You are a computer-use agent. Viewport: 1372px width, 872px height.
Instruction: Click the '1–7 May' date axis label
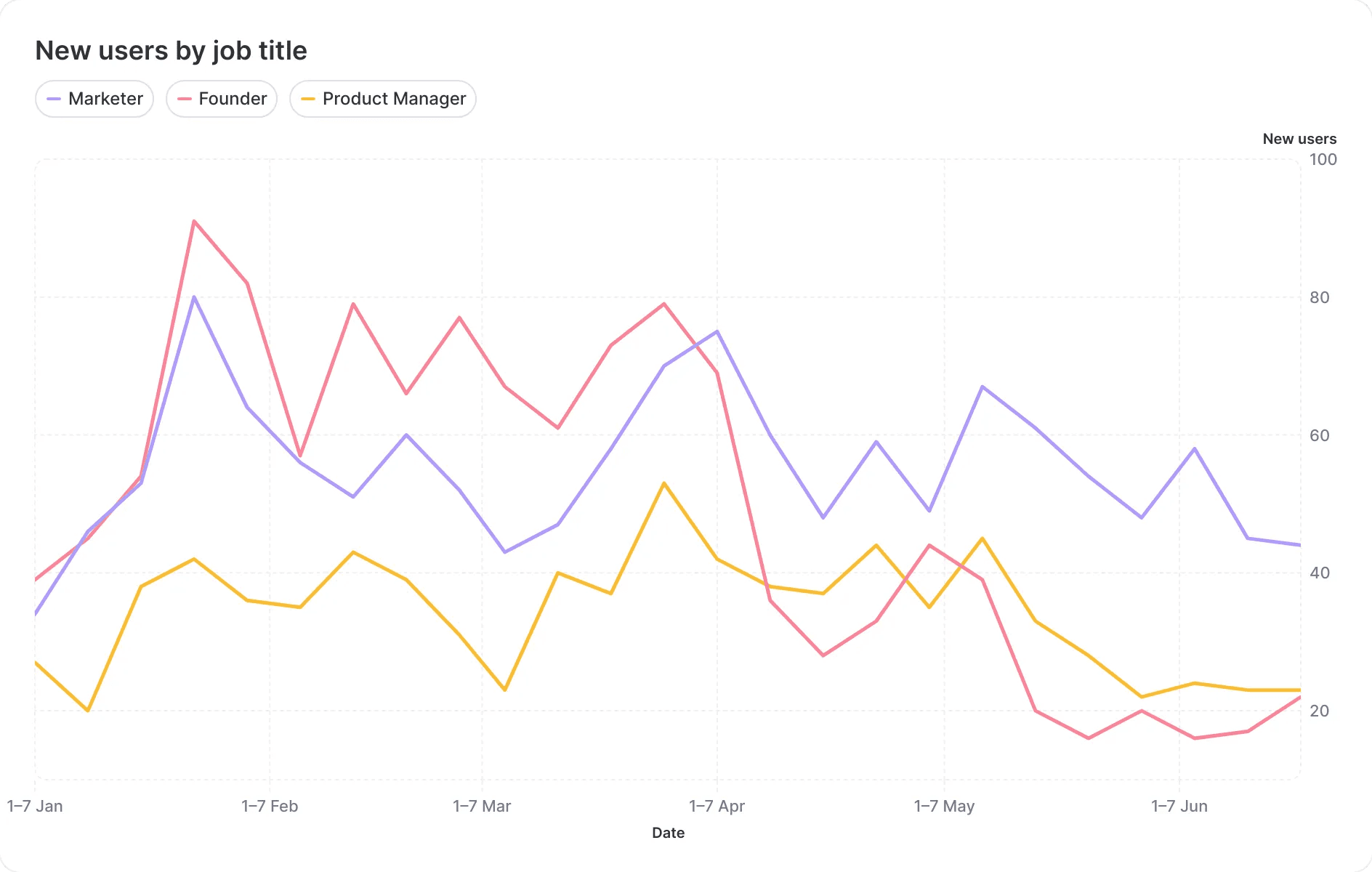pyautogui.click(x=944, y=806)
